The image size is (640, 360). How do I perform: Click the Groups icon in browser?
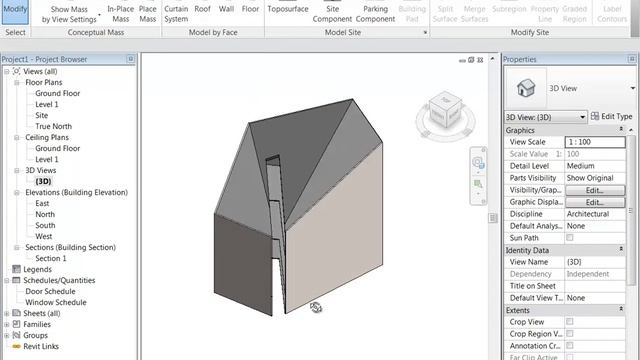pyautogui.click(x=16, y=336)
